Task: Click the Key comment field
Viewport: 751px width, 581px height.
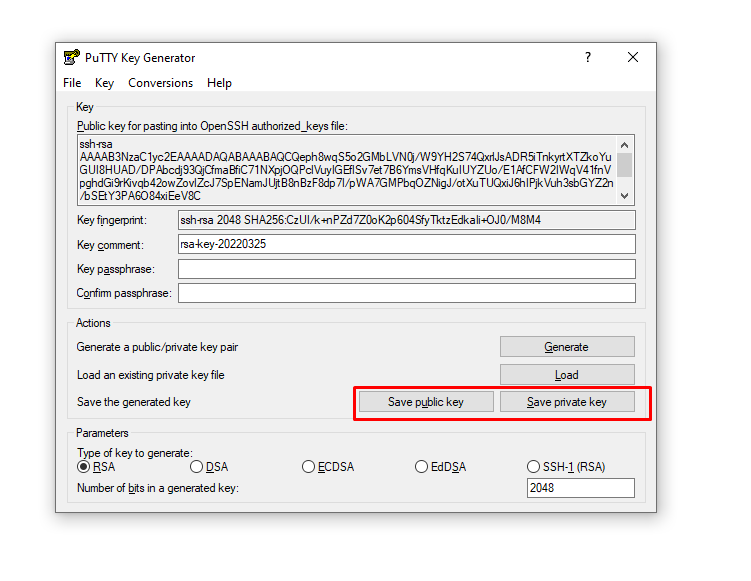Action: click(x=407, y=244)
